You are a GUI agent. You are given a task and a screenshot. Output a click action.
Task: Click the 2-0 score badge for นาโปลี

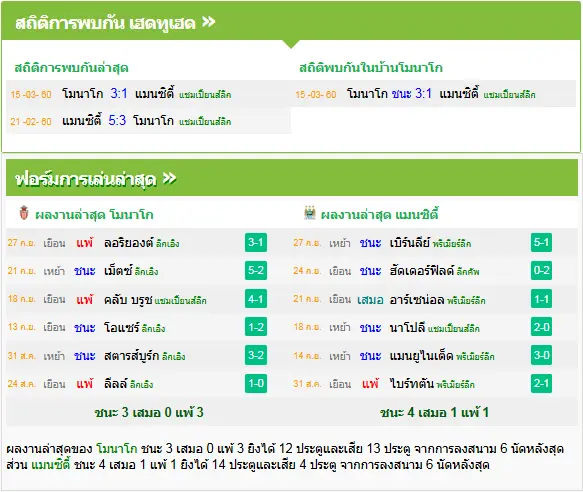click(541, 327)
